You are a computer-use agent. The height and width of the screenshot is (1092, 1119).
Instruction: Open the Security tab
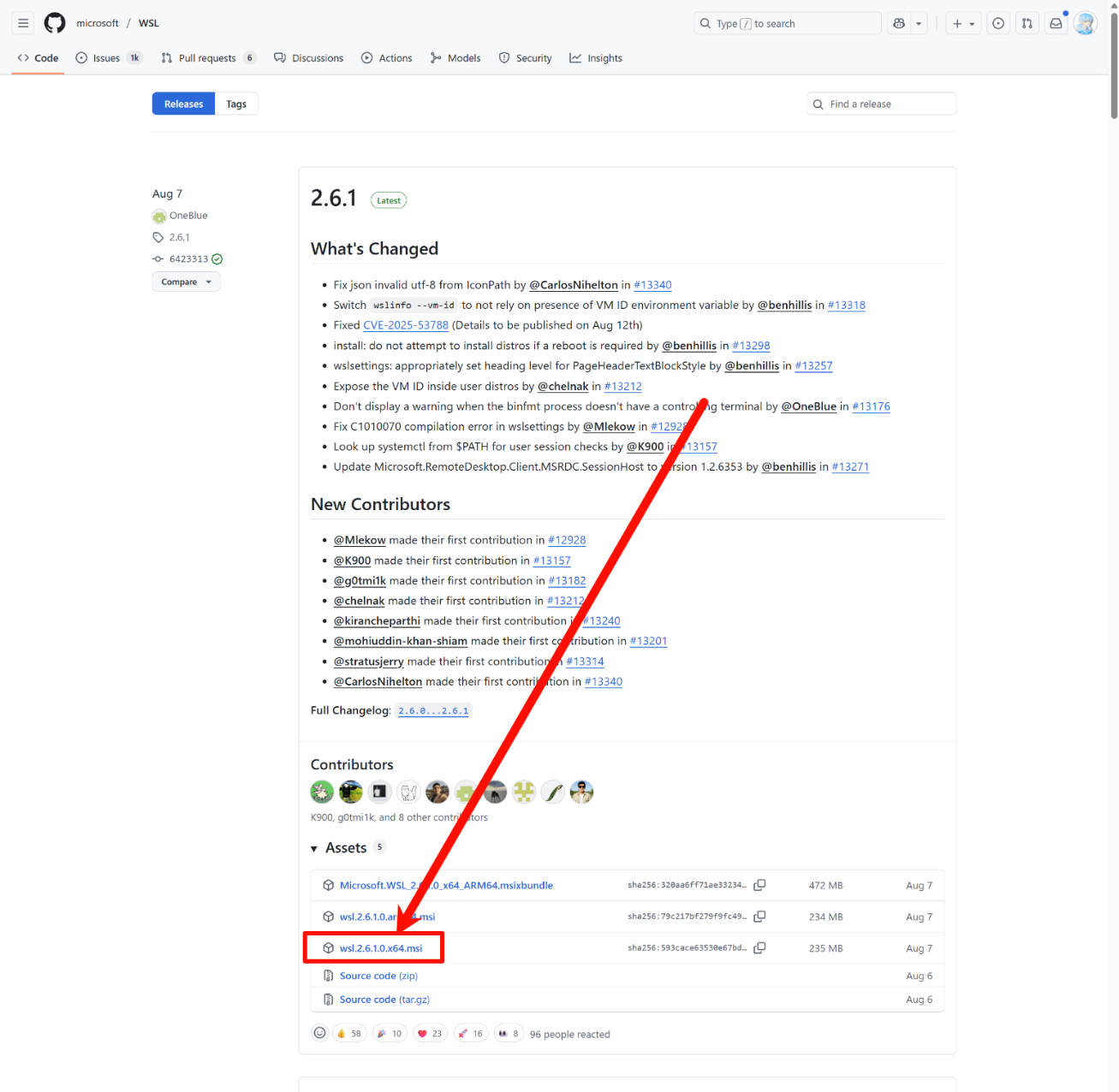pyautogui.click(x=526, y=58)
